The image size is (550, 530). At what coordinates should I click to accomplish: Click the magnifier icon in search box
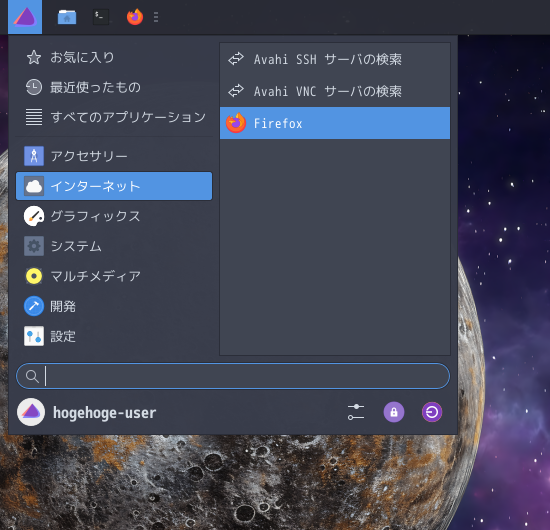[32, 376]
